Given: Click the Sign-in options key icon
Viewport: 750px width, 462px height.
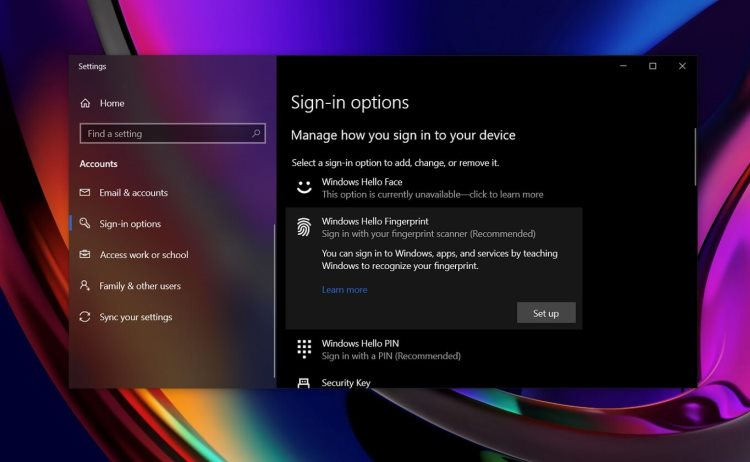Looking at the screenshot, I should click(x=85, y=223).
